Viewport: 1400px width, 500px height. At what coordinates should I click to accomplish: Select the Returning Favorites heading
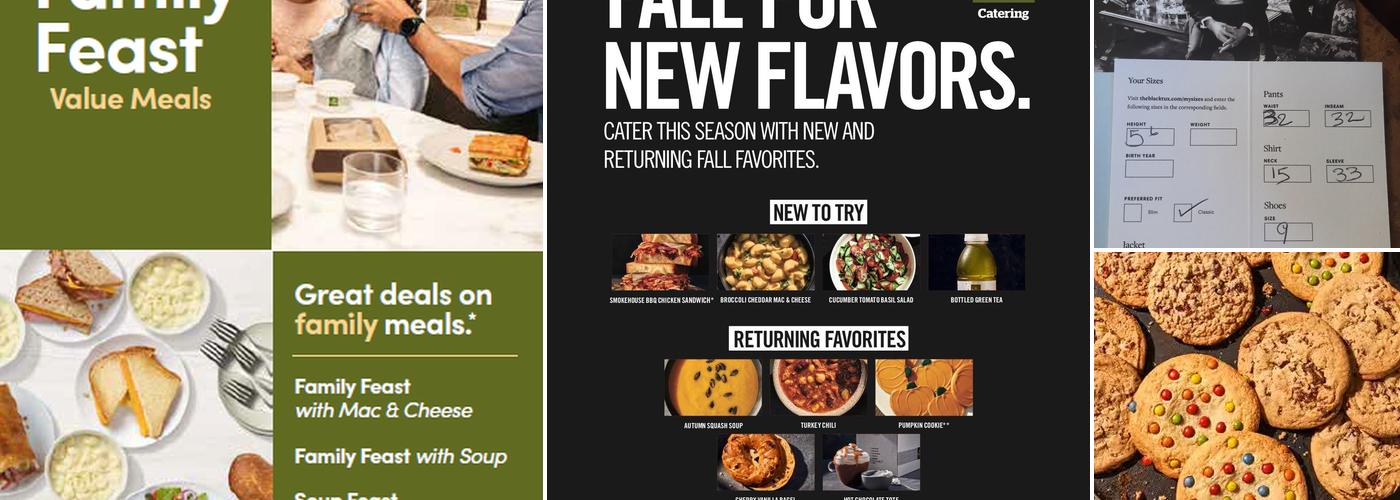point(818,339)
